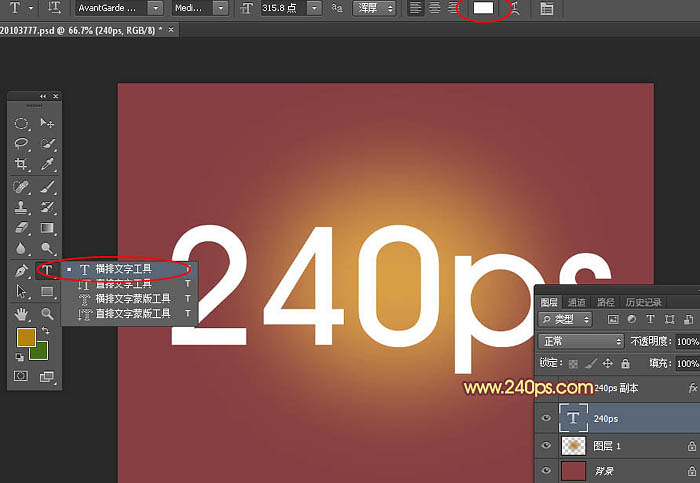Open the blend mode Normal dropdown
Viewport: 700px width, 483px height.
tap(581, 341)
